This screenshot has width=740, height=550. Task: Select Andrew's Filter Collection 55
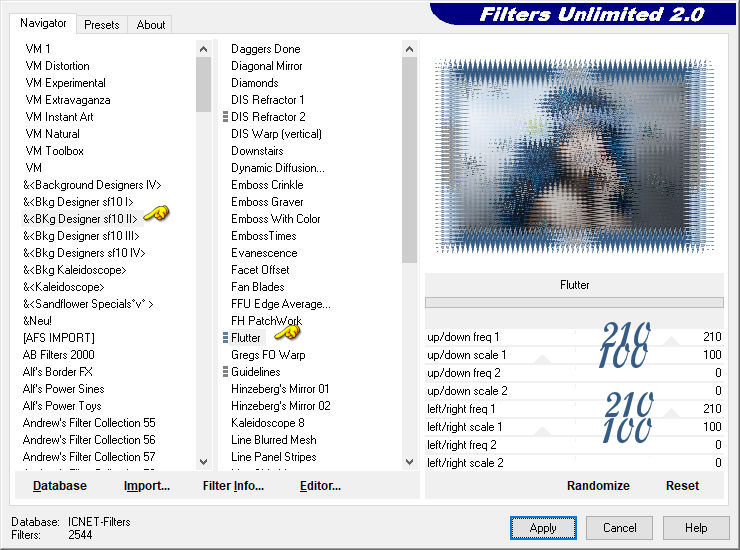[x=89, y=423]
